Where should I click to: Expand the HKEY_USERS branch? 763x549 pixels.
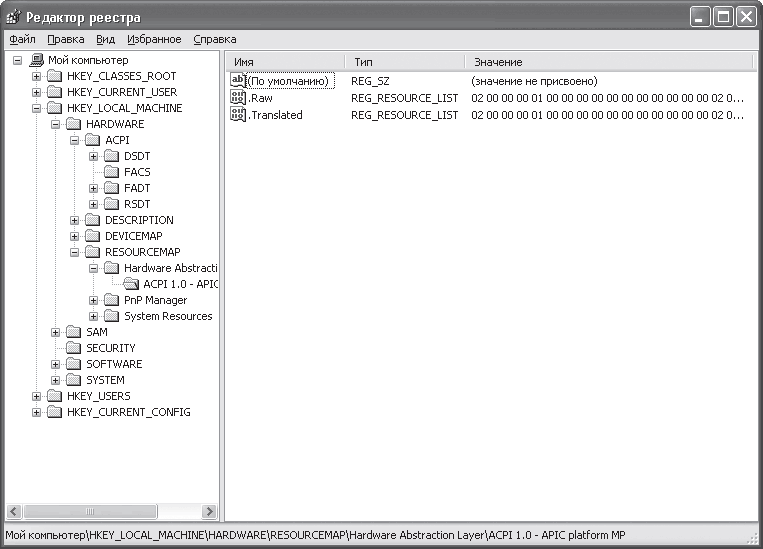point(36,397)
